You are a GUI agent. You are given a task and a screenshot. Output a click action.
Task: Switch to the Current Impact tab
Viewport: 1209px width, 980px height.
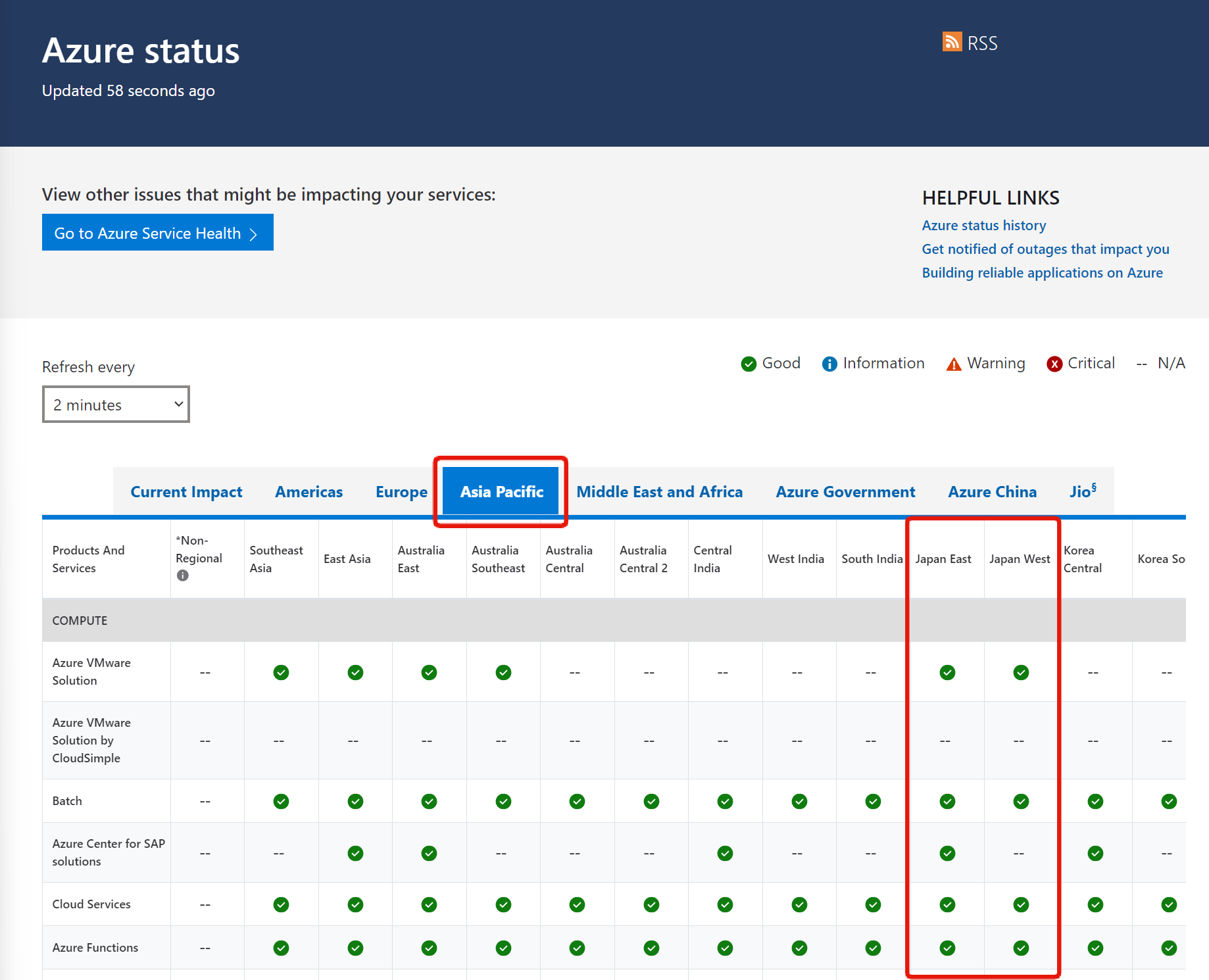[x=186, y=492]
